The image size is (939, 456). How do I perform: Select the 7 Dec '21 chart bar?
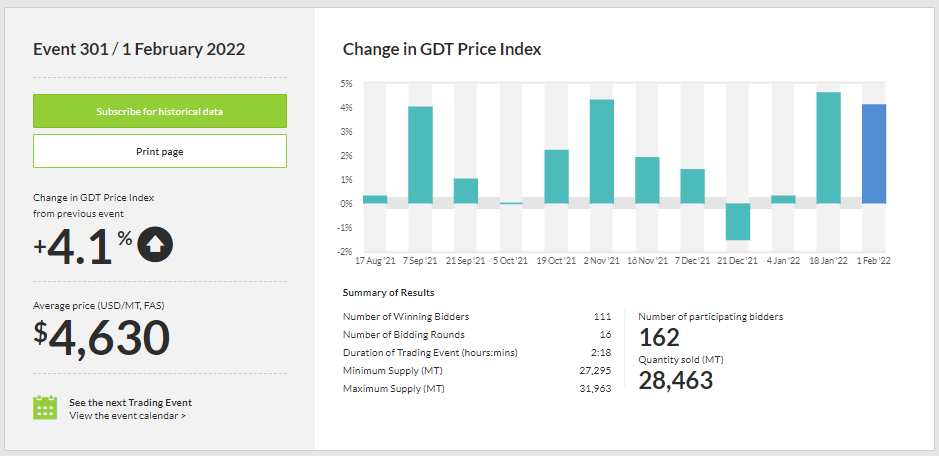[x=692, y=186]
